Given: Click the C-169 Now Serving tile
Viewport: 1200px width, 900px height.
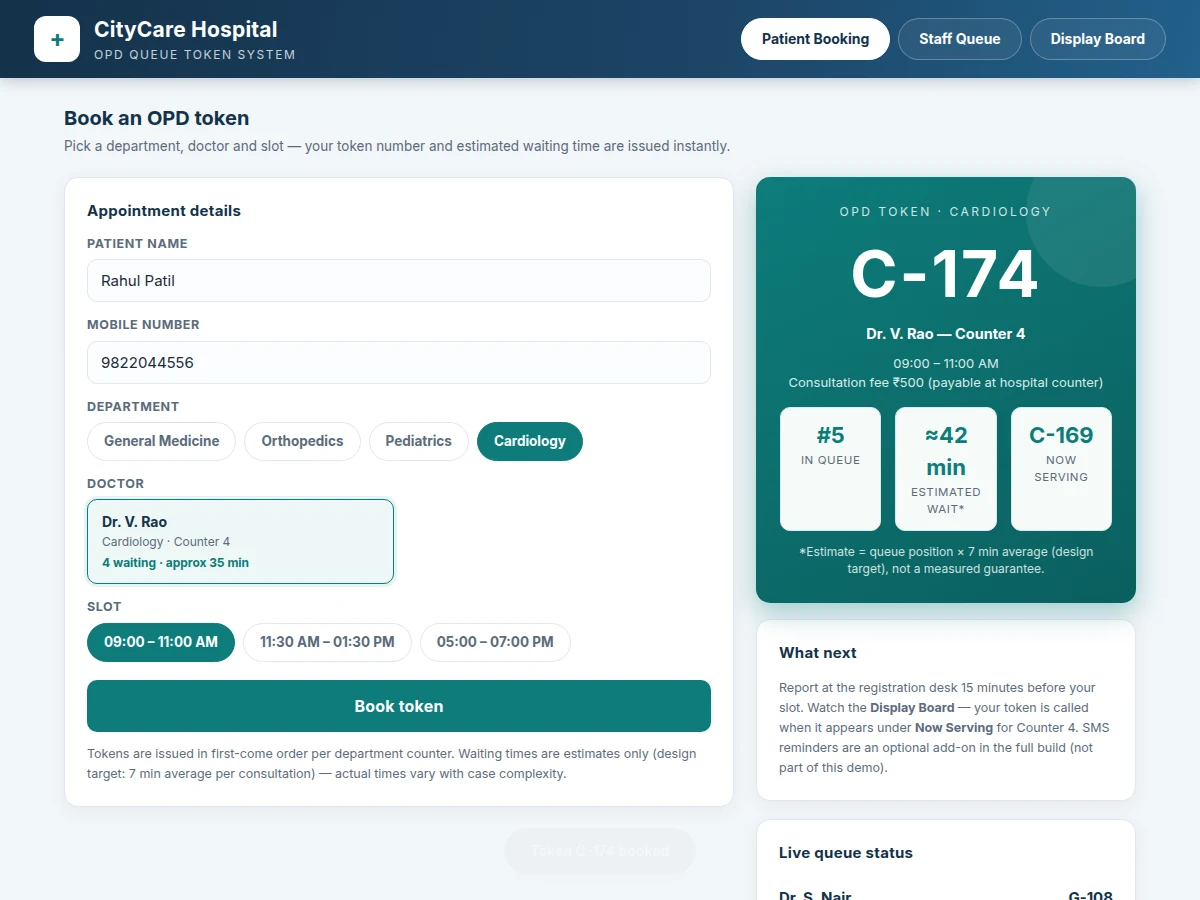Looking at the screenshot, I should click(x=1061, y=468).
